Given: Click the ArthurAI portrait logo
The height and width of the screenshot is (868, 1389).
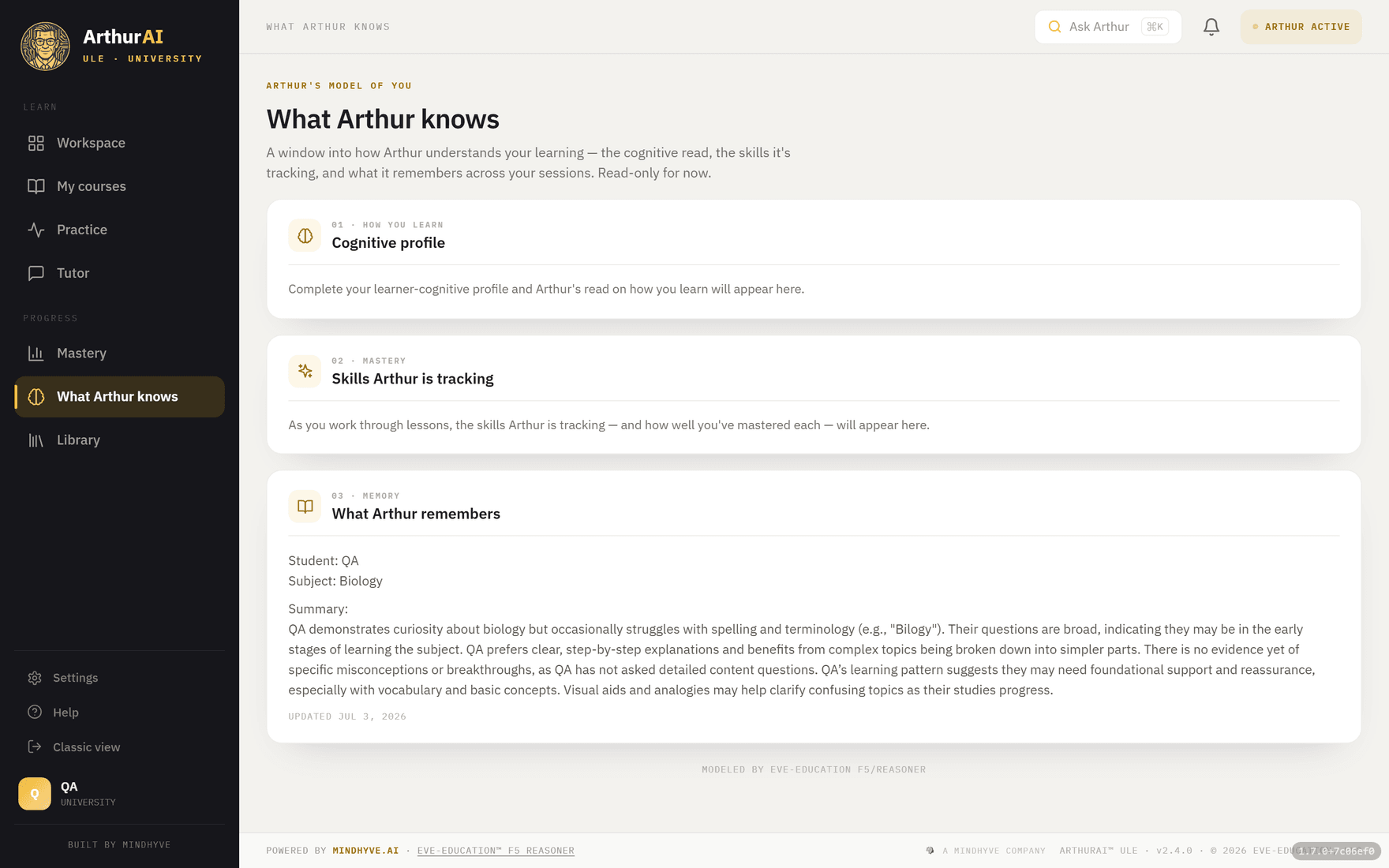Looking at the screenshot, I should click(45, 46).
